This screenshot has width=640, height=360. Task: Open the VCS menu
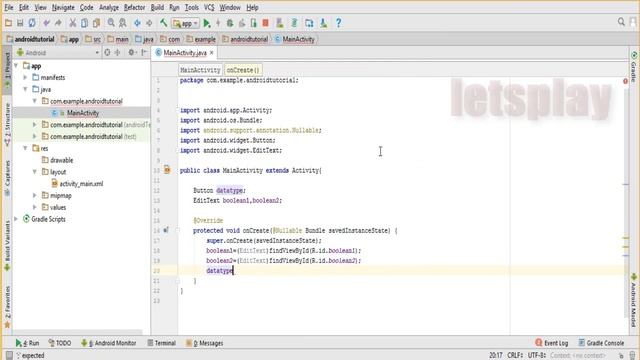(x=209, y=7)
